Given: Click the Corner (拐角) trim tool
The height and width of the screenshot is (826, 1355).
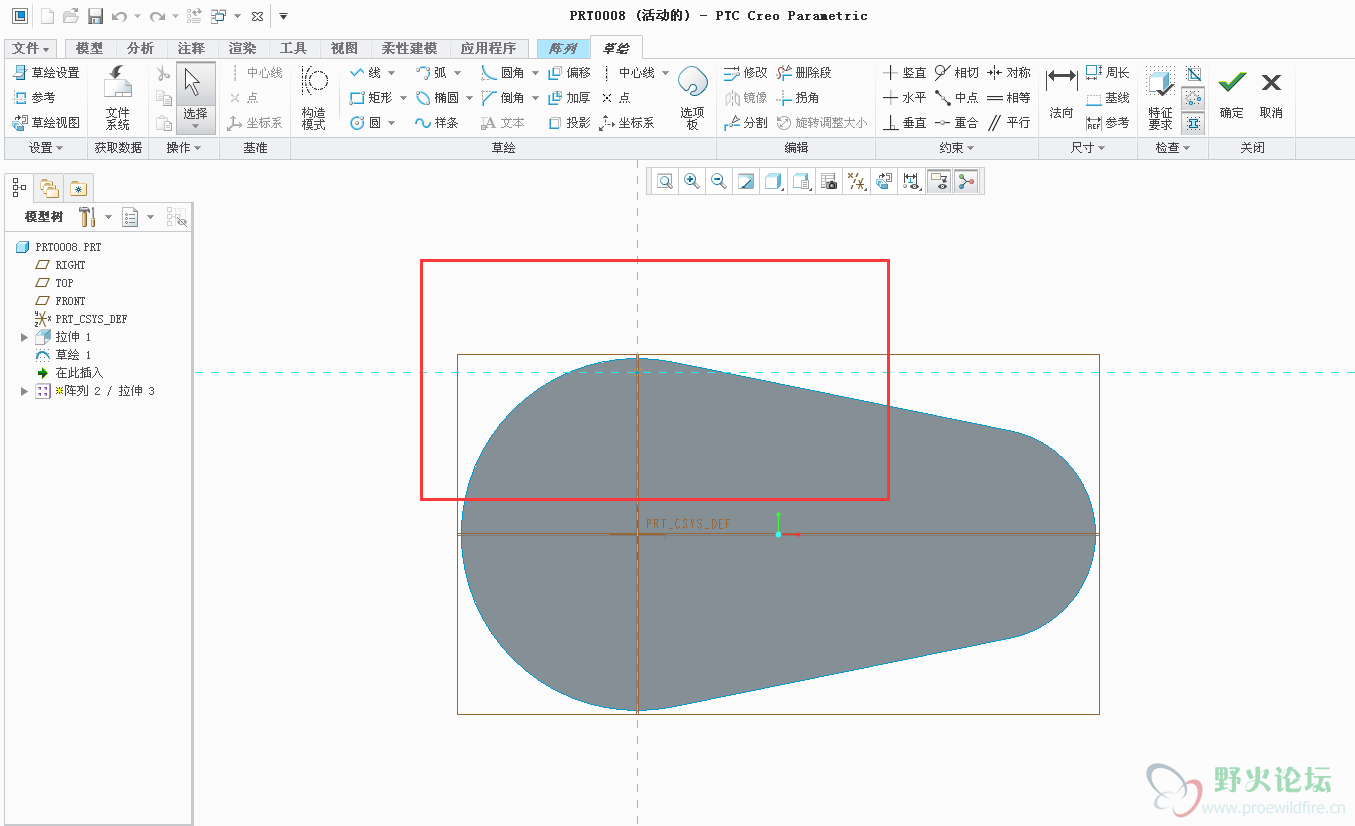Looking at the screenshot, I should click(798, 98).
